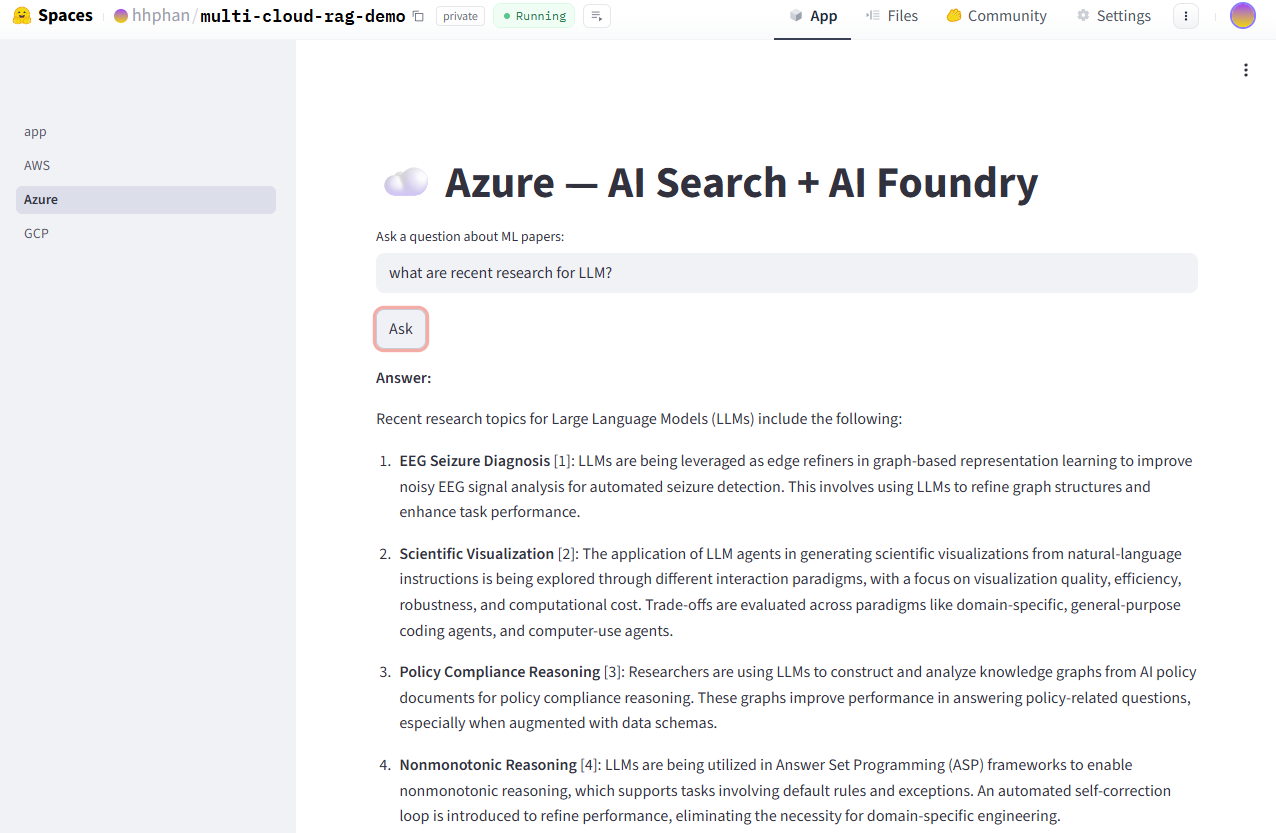Open the multi-cloud-rag-demo space link

(303, 16)
